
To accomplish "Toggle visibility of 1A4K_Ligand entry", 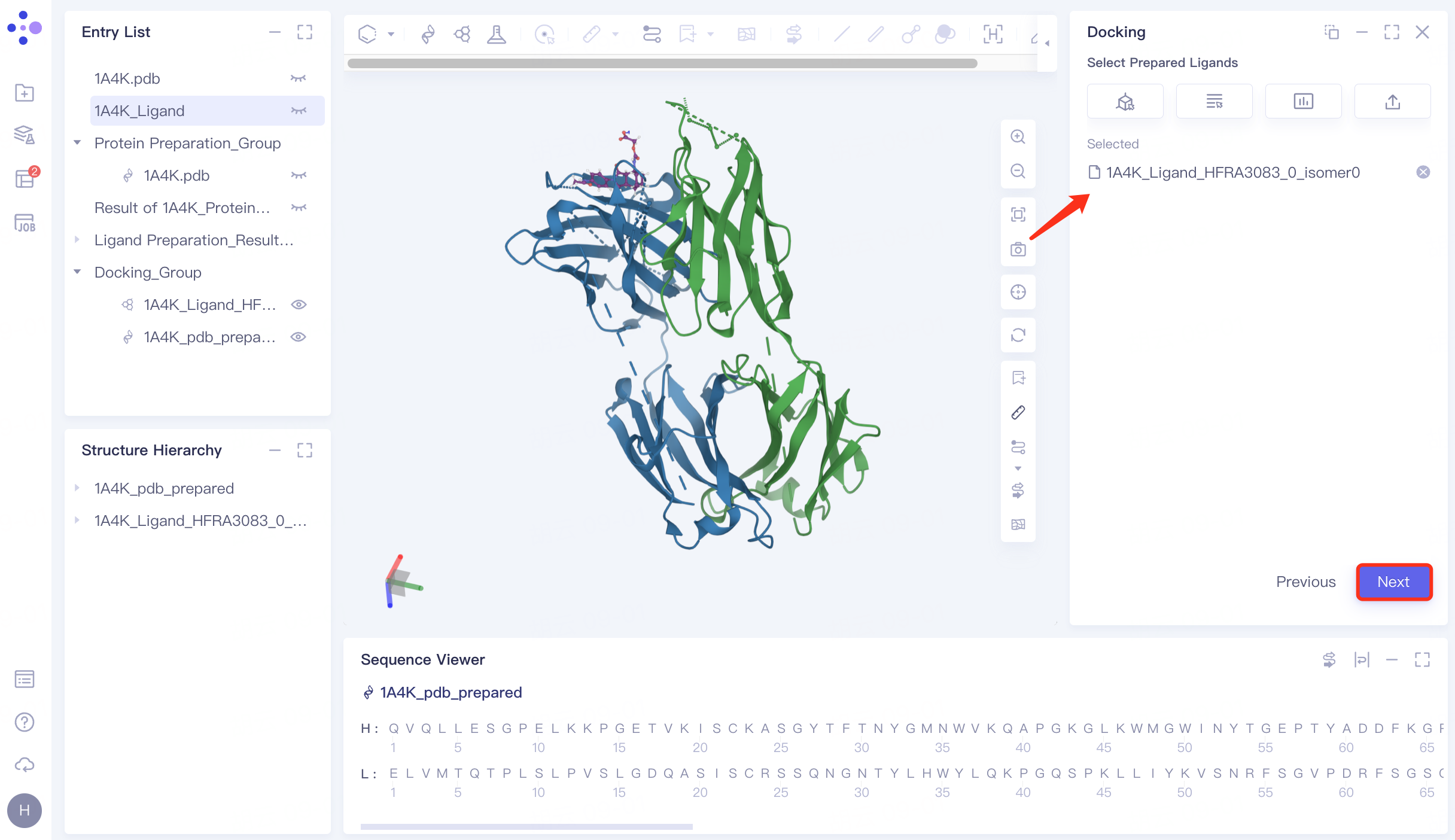I will tap(299, 111).
